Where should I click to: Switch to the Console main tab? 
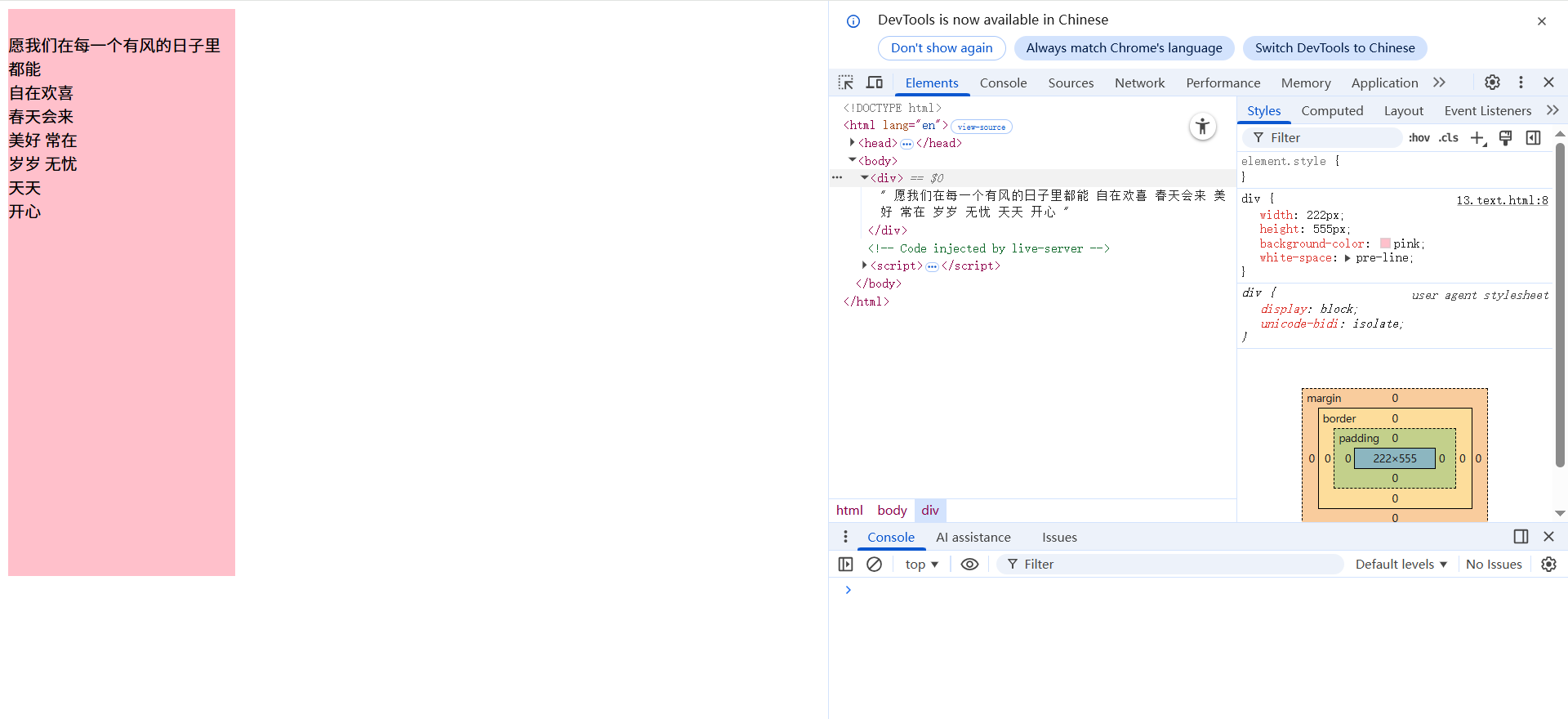[1003, 83]
